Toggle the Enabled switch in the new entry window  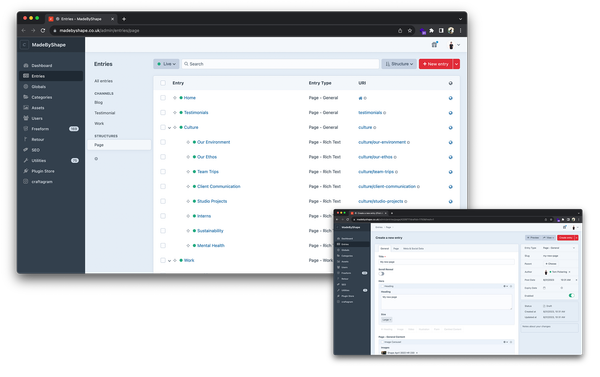point(571,295)
